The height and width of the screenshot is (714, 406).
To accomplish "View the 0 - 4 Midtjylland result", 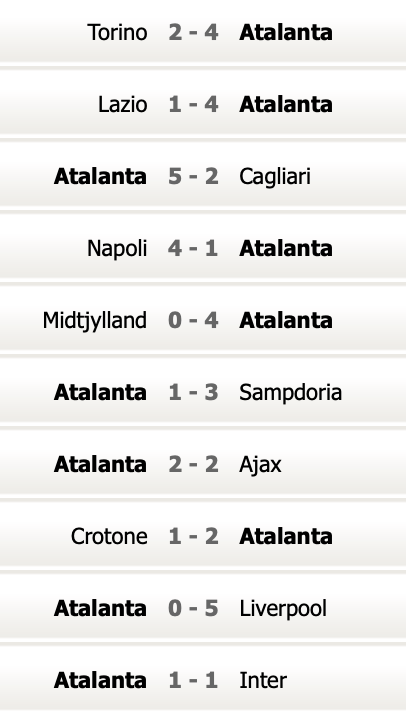I will point(193,321).
